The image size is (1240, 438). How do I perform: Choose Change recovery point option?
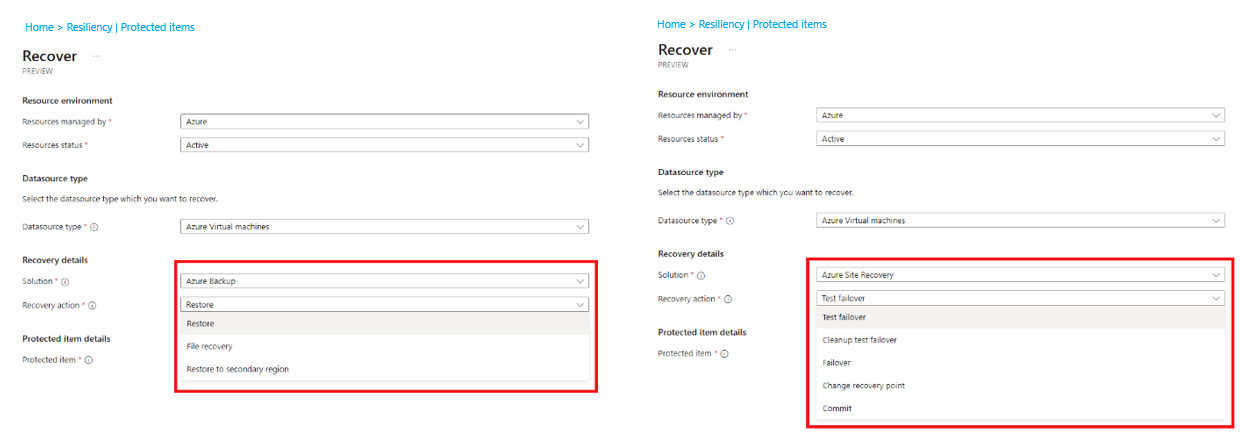click(1020, 386)
